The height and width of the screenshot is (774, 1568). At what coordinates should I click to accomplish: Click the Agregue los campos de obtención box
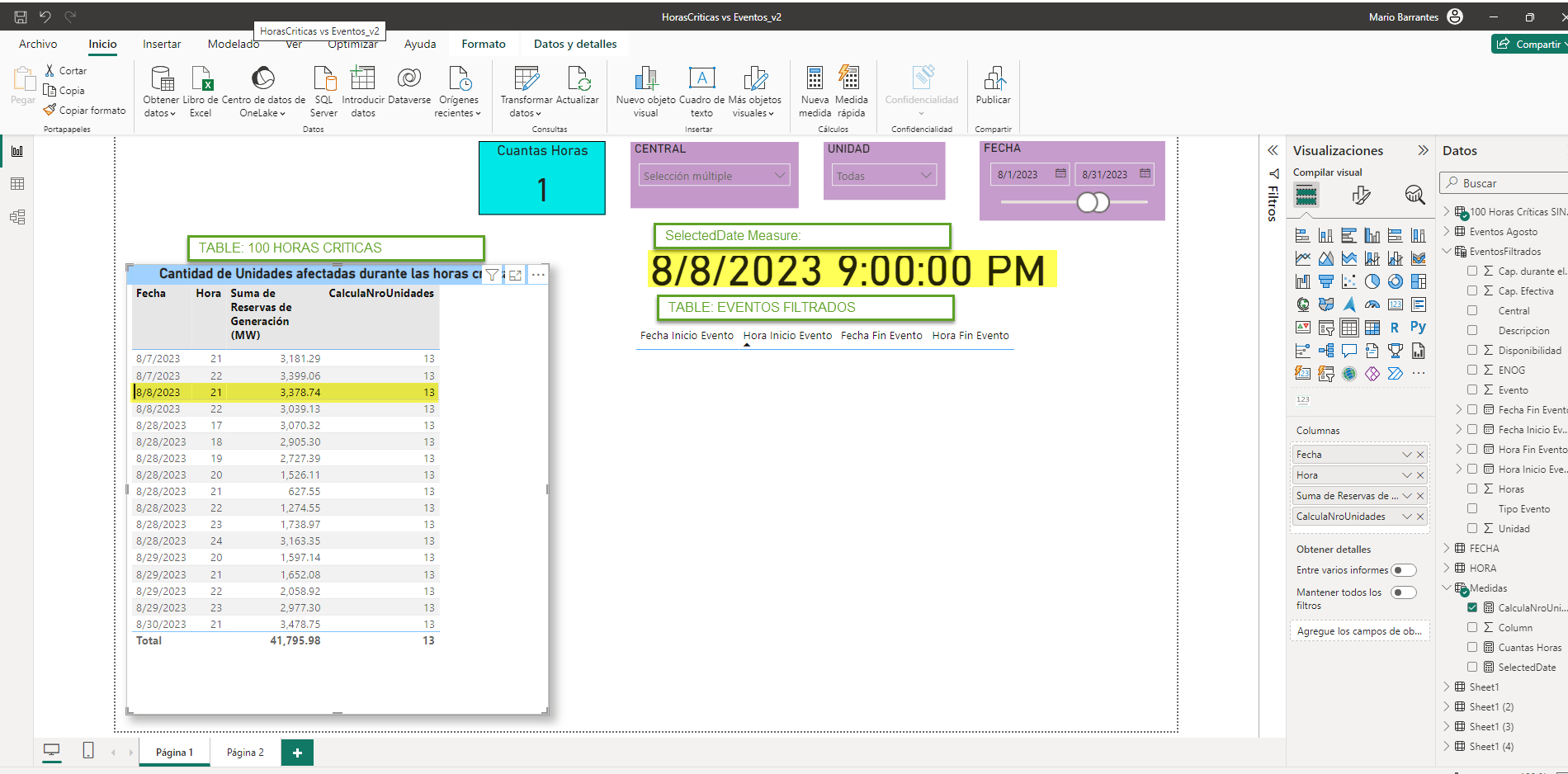[1358, 631]
